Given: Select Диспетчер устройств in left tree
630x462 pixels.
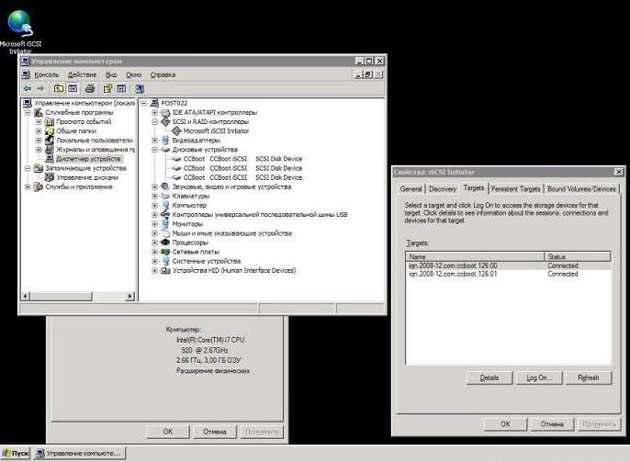Looking at the screenshot, I should [88, 159].
